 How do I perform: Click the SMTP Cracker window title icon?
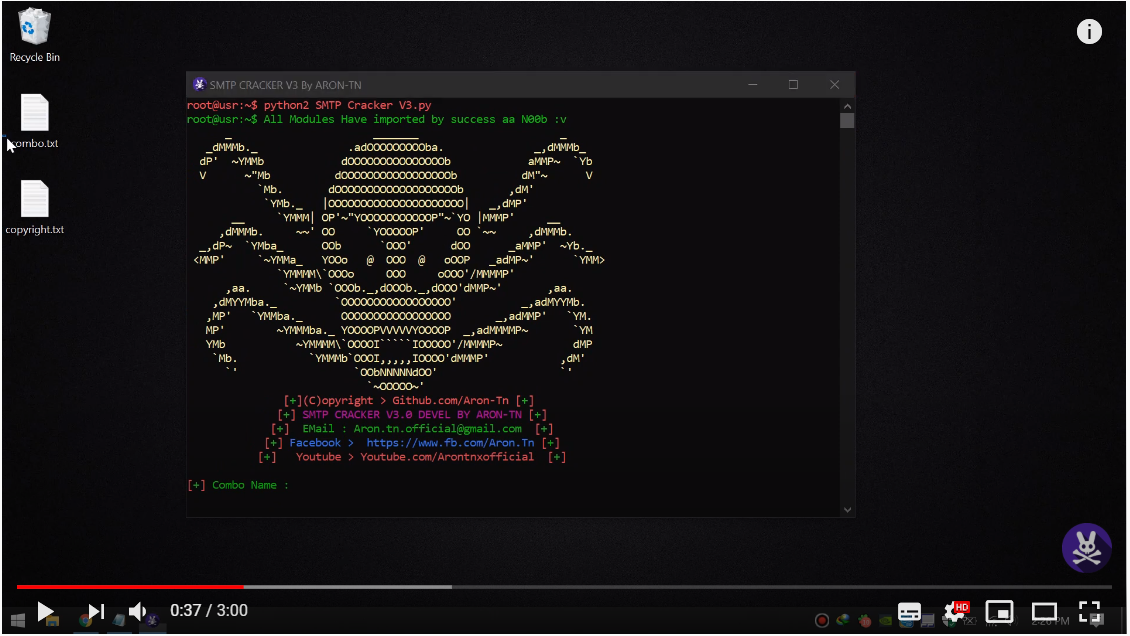(x=200, y=84)
